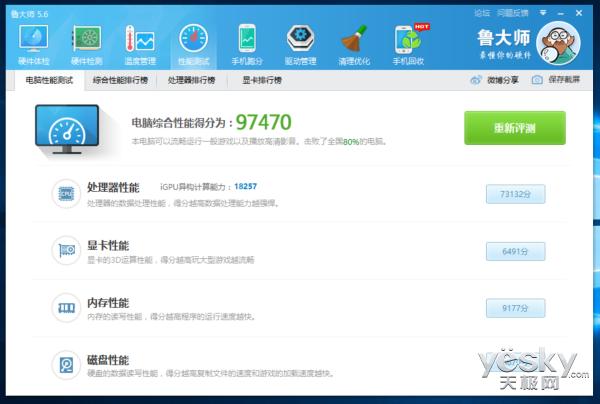Click the 处理器性能 heading
The height and width of the screenshot is (404, 600).
coord(113,187)
